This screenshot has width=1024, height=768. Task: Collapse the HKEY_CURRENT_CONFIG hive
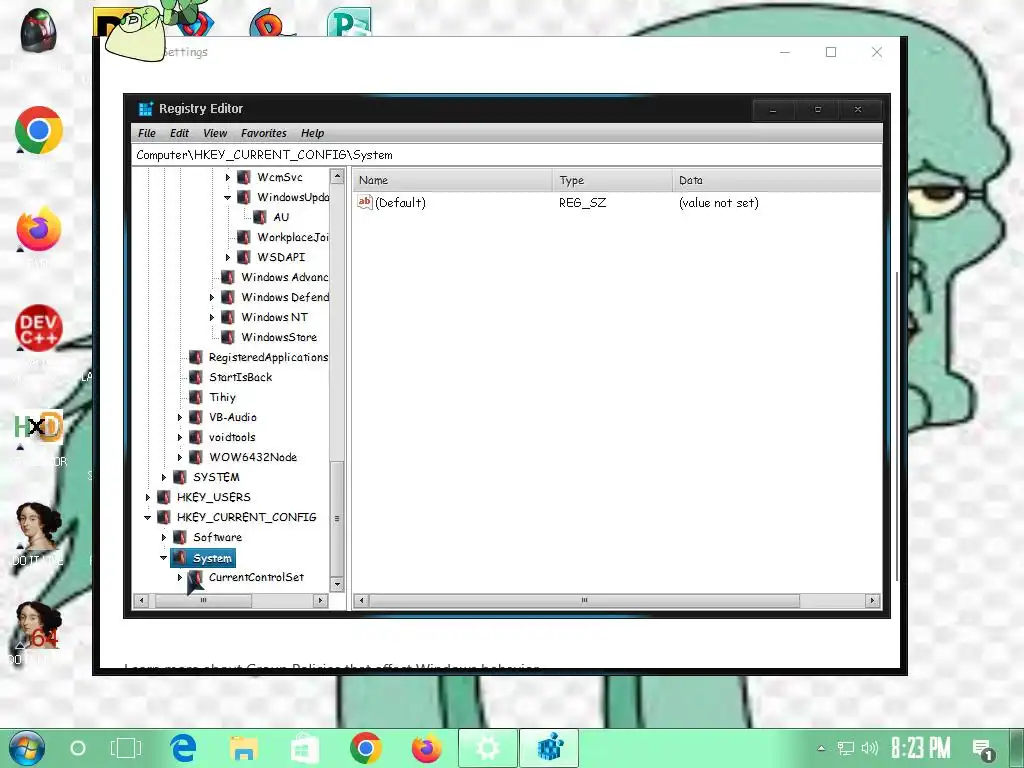[148, 517]
